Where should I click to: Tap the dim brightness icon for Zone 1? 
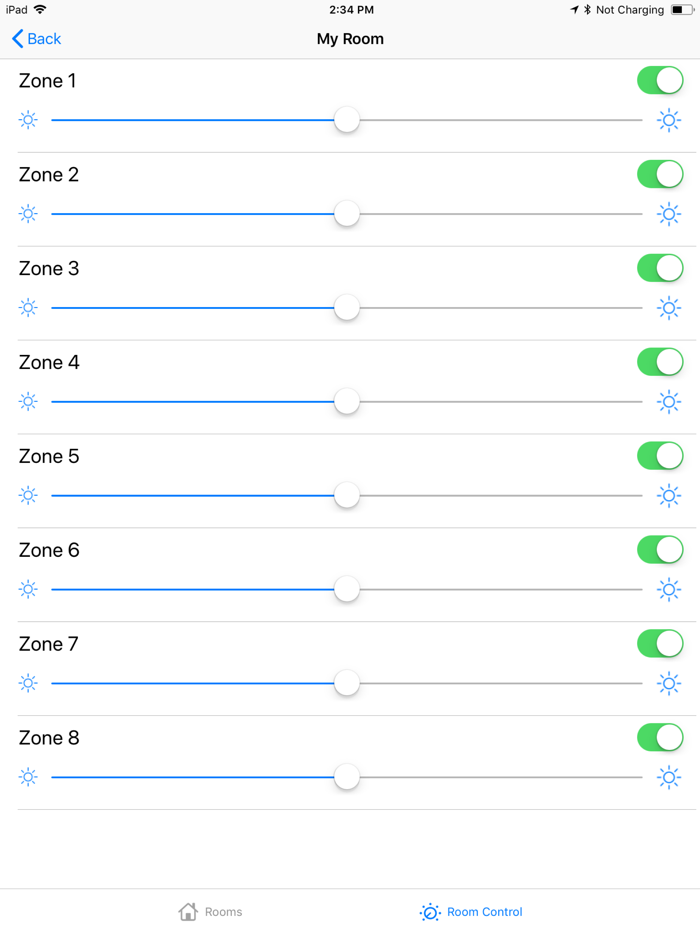click(x=28, y=120)
